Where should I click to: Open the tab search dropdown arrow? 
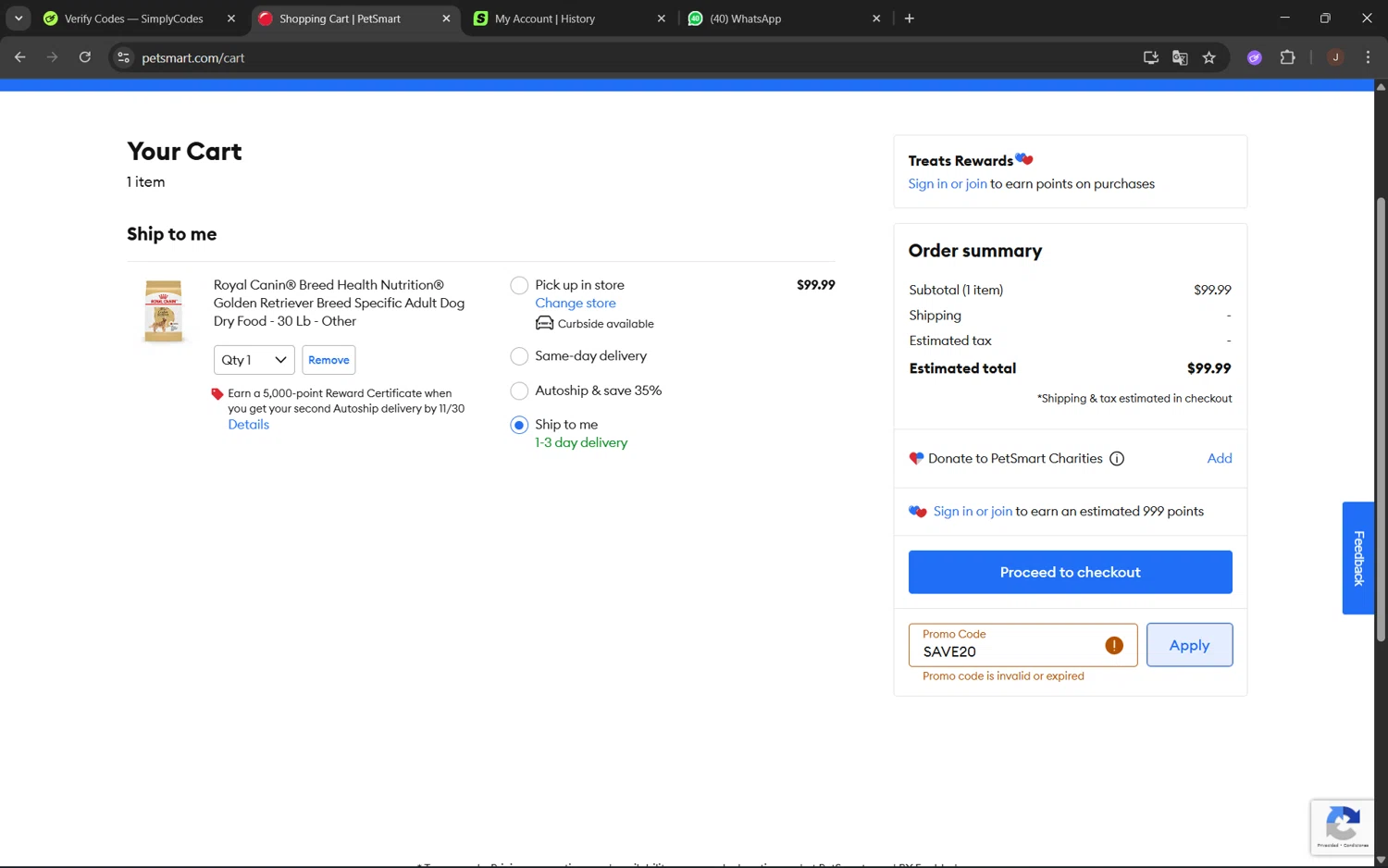pos(18,19)
